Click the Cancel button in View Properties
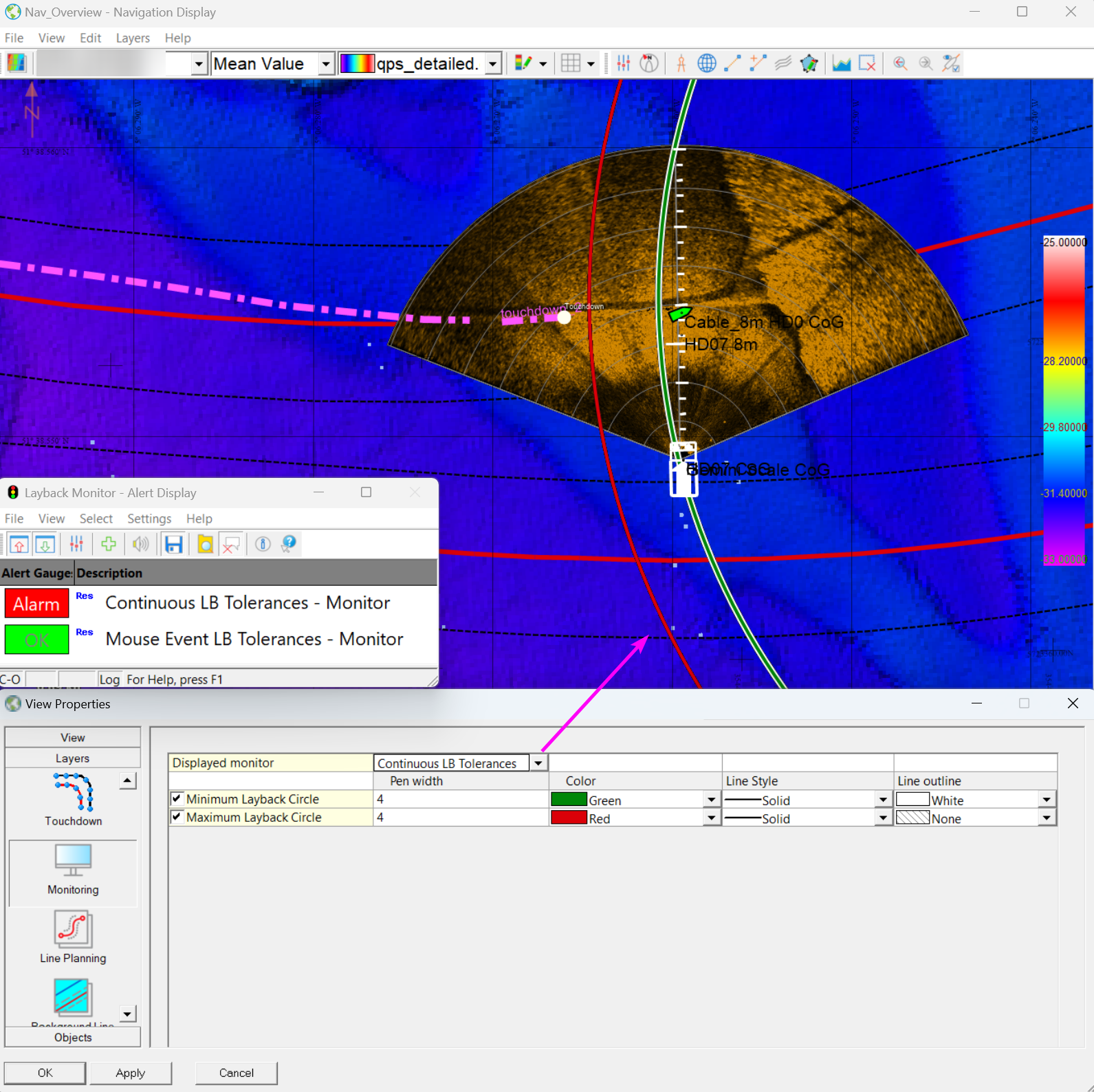 click(237, 1073)
